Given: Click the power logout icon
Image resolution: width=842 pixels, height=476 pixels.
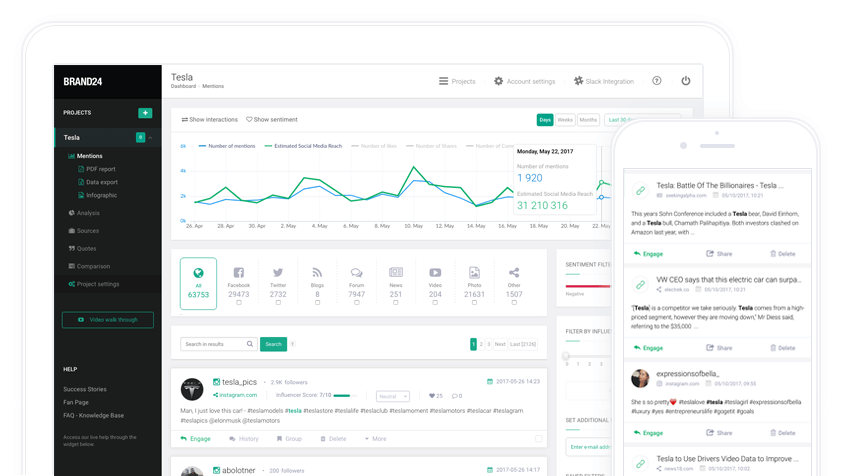Looking at the screenshot, I should pos(686,81).
